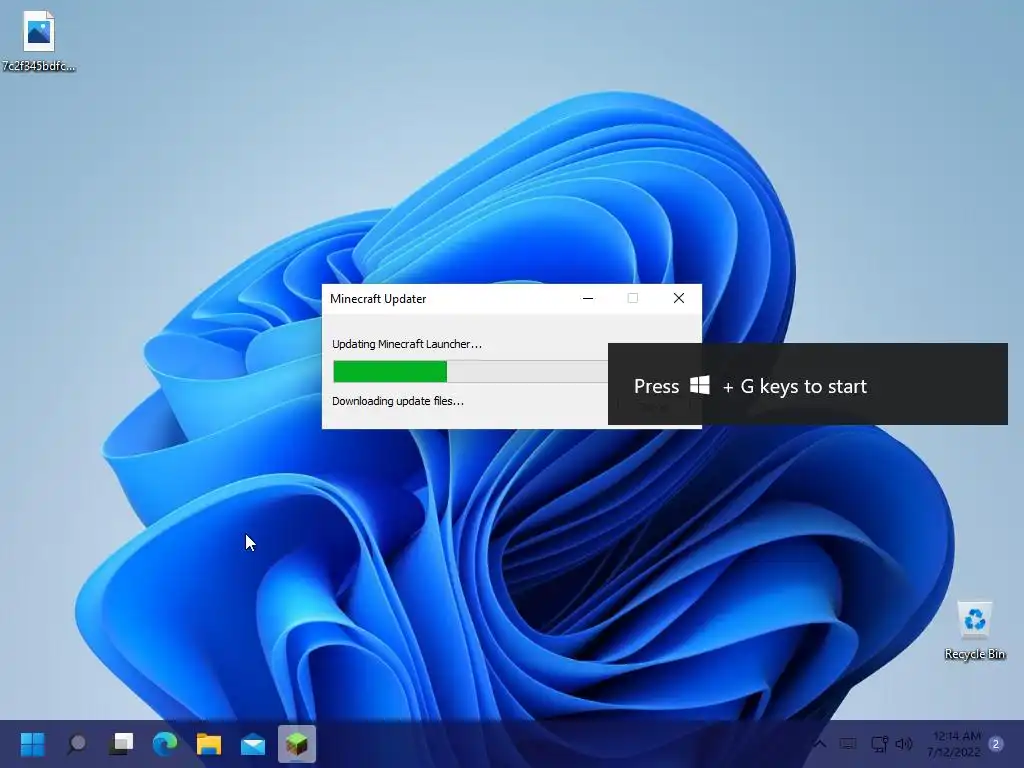Image resolution: width=1024 pixels, height=768 pixels.
Task: Open network status tray icon
Action: point(879,744)
